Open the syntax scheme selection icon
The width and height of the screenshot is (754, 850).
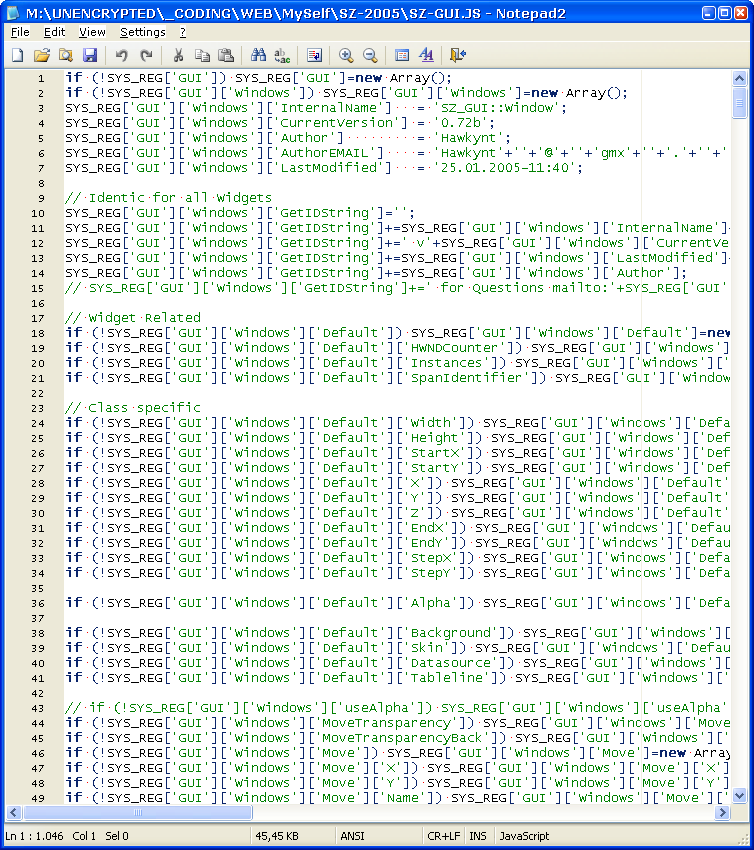coord(402,55)
